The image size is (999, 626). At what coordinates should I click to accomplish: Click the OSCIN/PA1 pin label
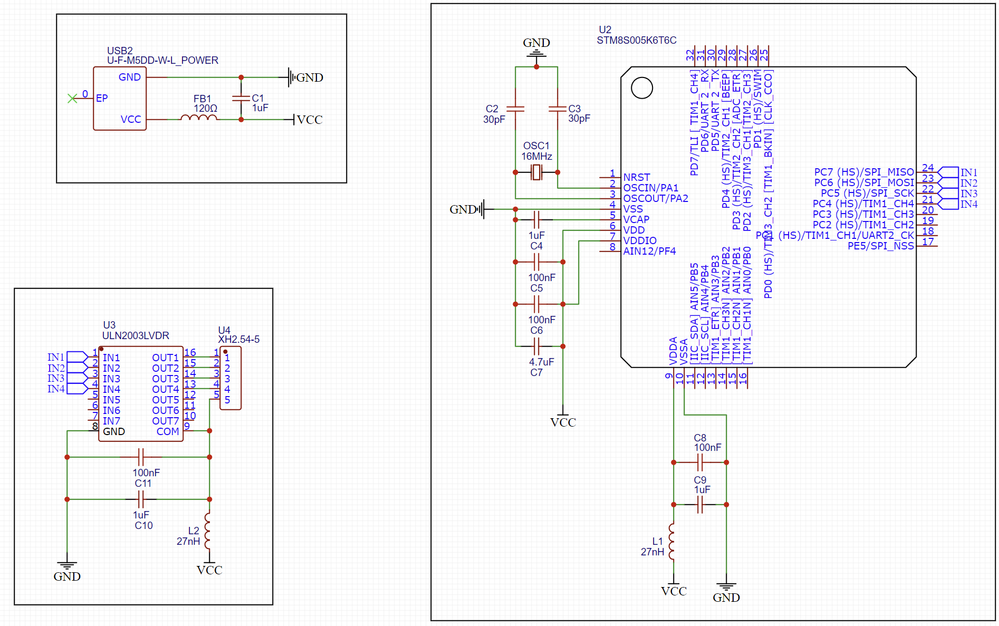(651, 188)
